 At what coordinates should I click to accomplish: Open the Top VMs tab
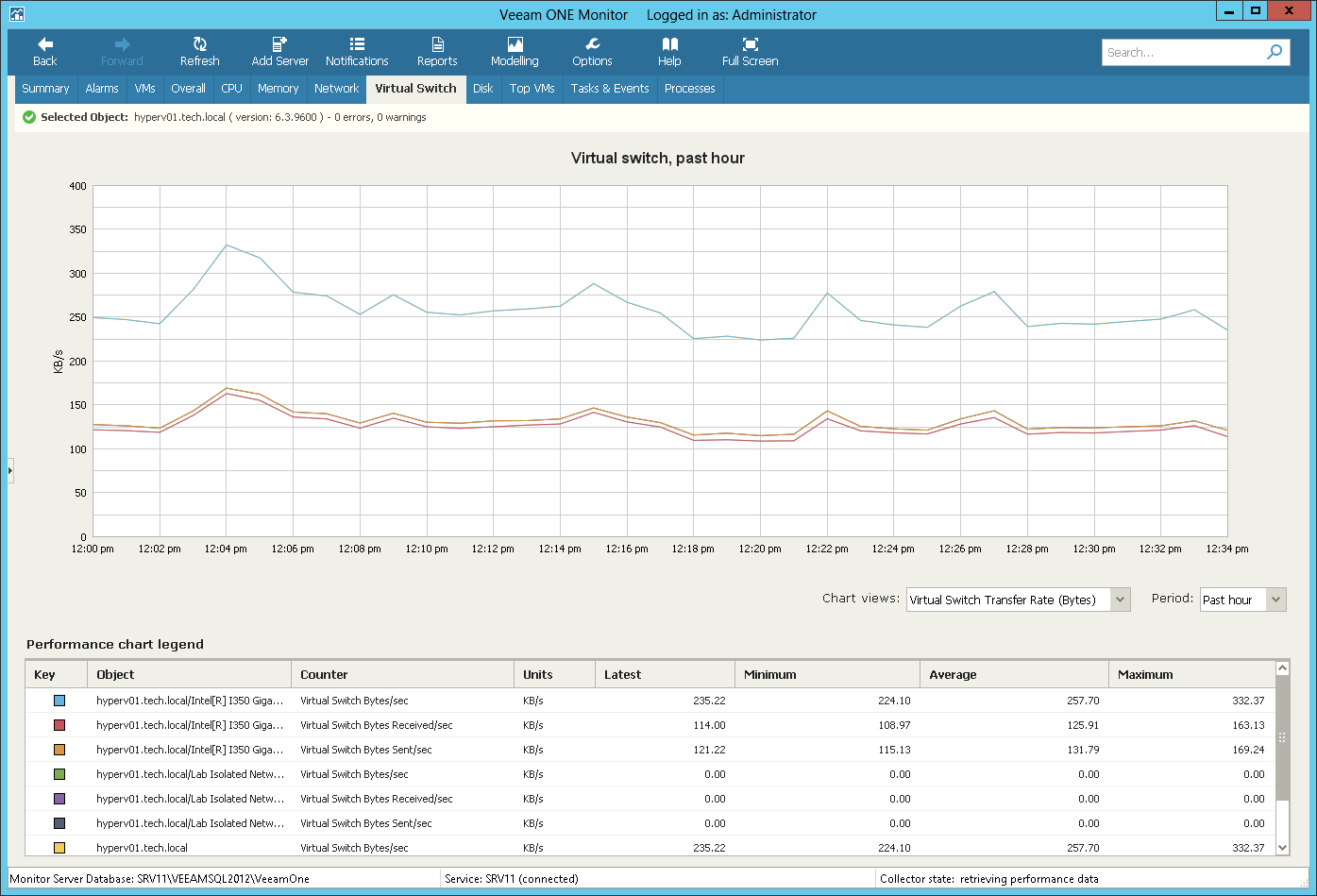click(x=532, y=89)
